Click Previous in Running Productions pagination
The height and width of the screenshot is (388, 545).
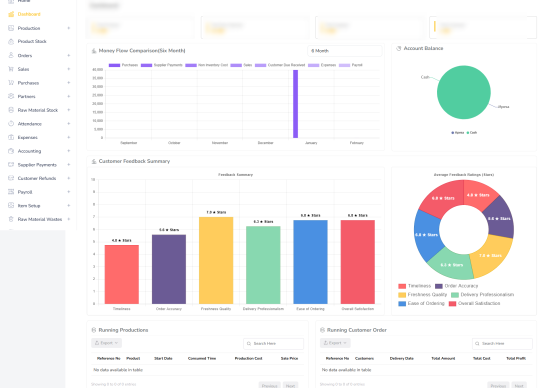coord(269,386)
